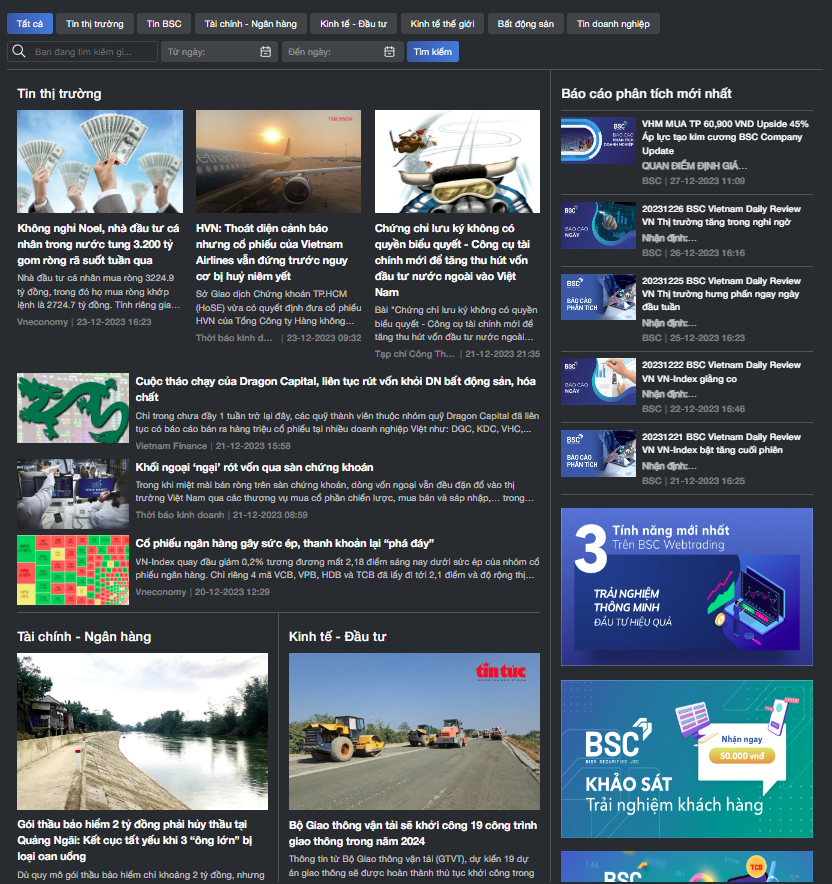The image size is (832, 884).
Task: Select the Tài chính - Ngân hàng tab
Action: click(x=251, y=24)
